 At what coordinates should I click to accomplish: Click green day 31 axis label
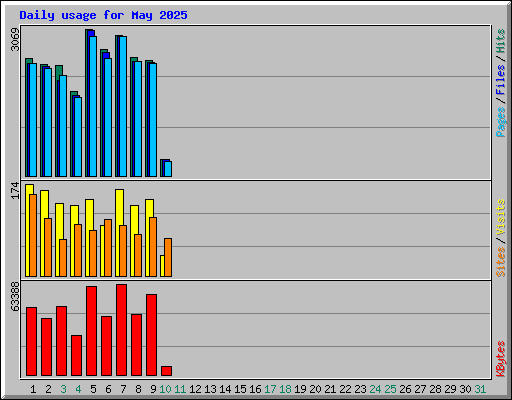[480, 389]
